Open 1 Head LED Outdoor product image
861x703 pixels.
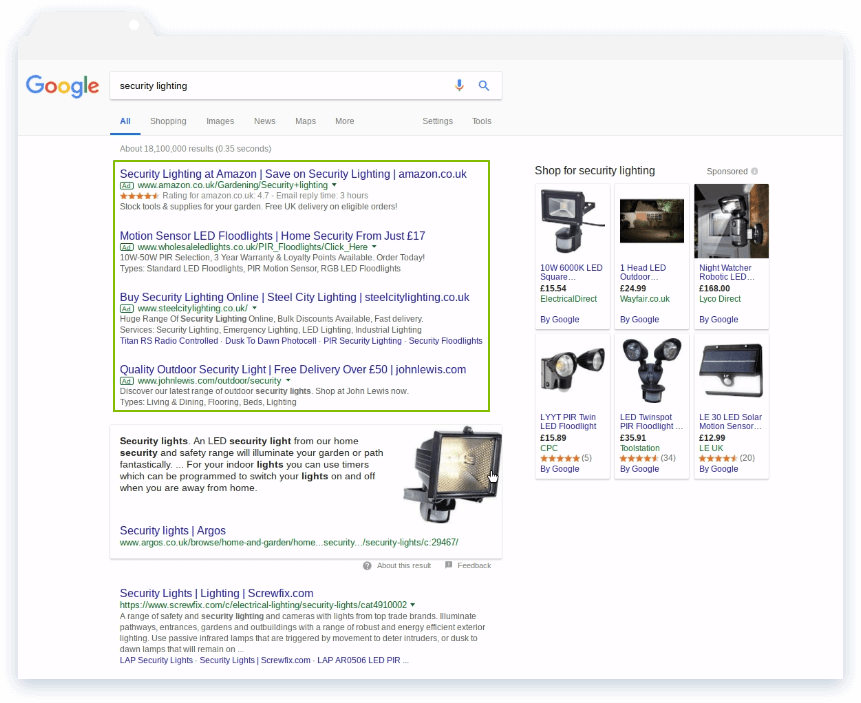pyautogui.click(x=652, y=221)
